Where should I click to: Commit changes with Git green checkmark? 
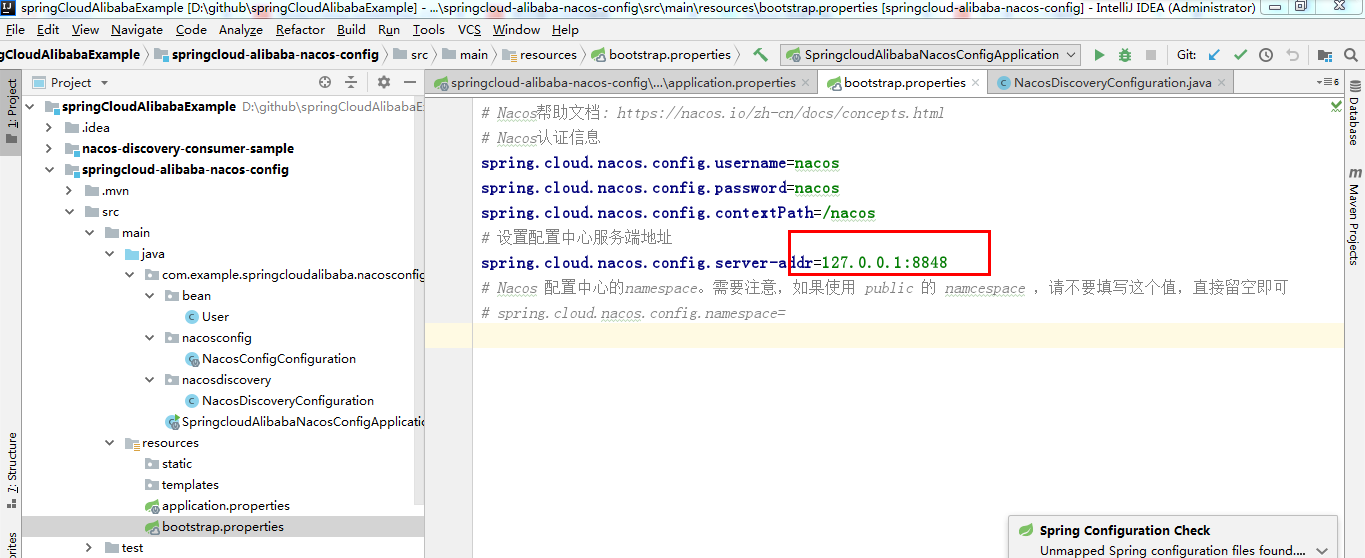click(x=1240, y=55)
